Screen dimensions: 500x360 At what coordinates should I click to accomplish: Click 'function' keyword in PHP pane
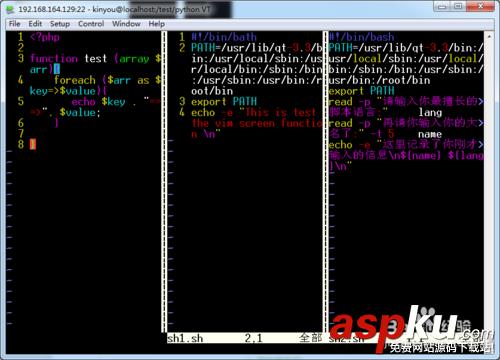(54, 59)
